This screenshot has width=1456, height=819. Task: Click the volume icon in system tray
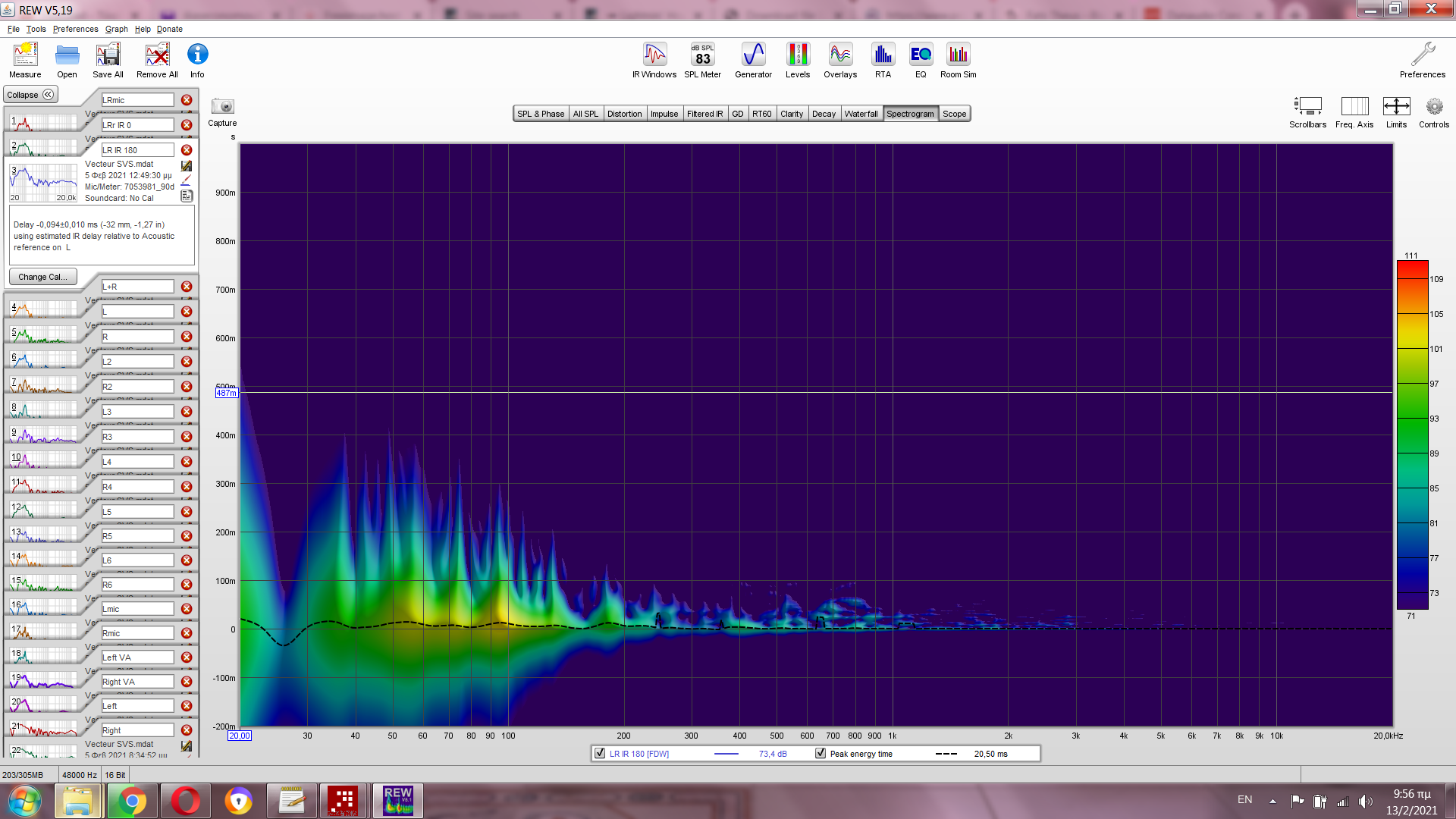click(x=1366, y=802)
